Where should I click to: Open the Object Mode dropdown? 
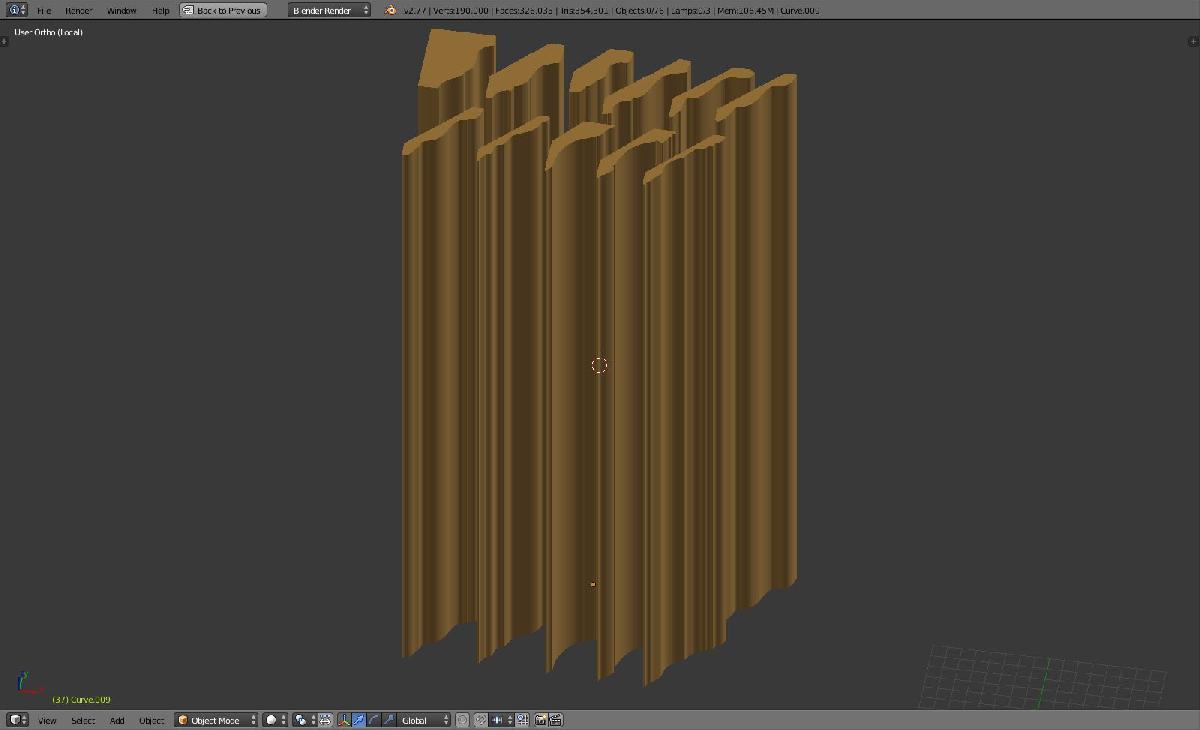[216, 720]
